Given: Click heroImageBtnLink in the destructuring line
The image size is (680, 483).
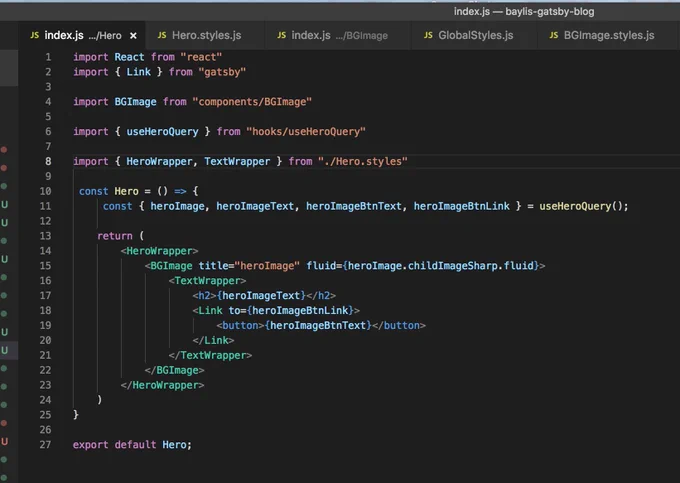Looking at the screenshot, I should point(461,206).
